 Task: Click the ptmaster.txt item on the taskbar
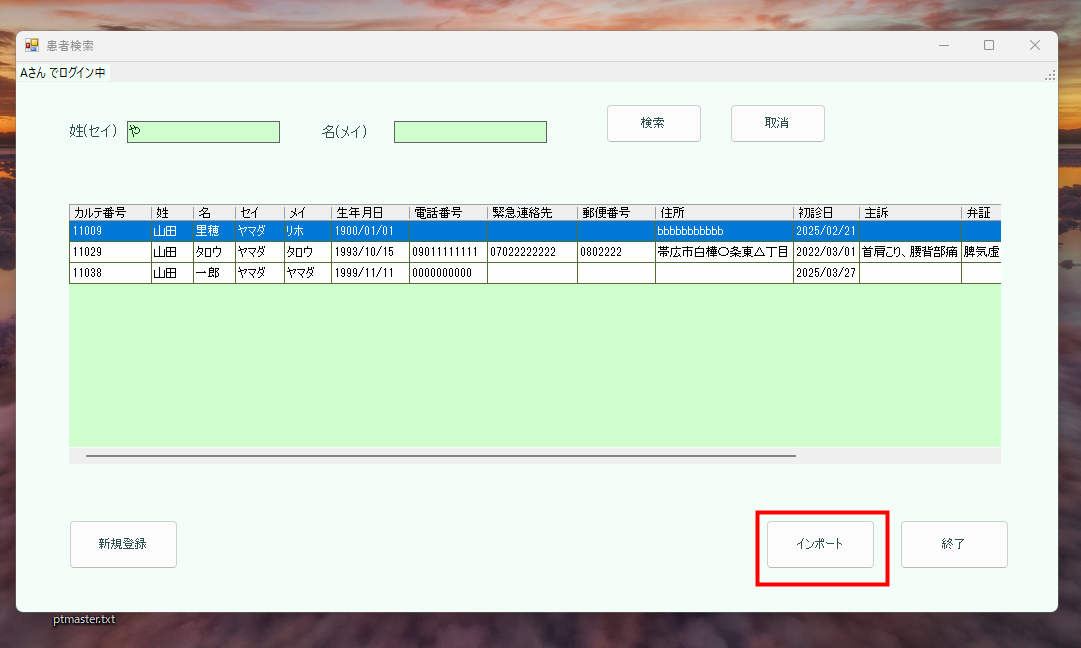85,619
